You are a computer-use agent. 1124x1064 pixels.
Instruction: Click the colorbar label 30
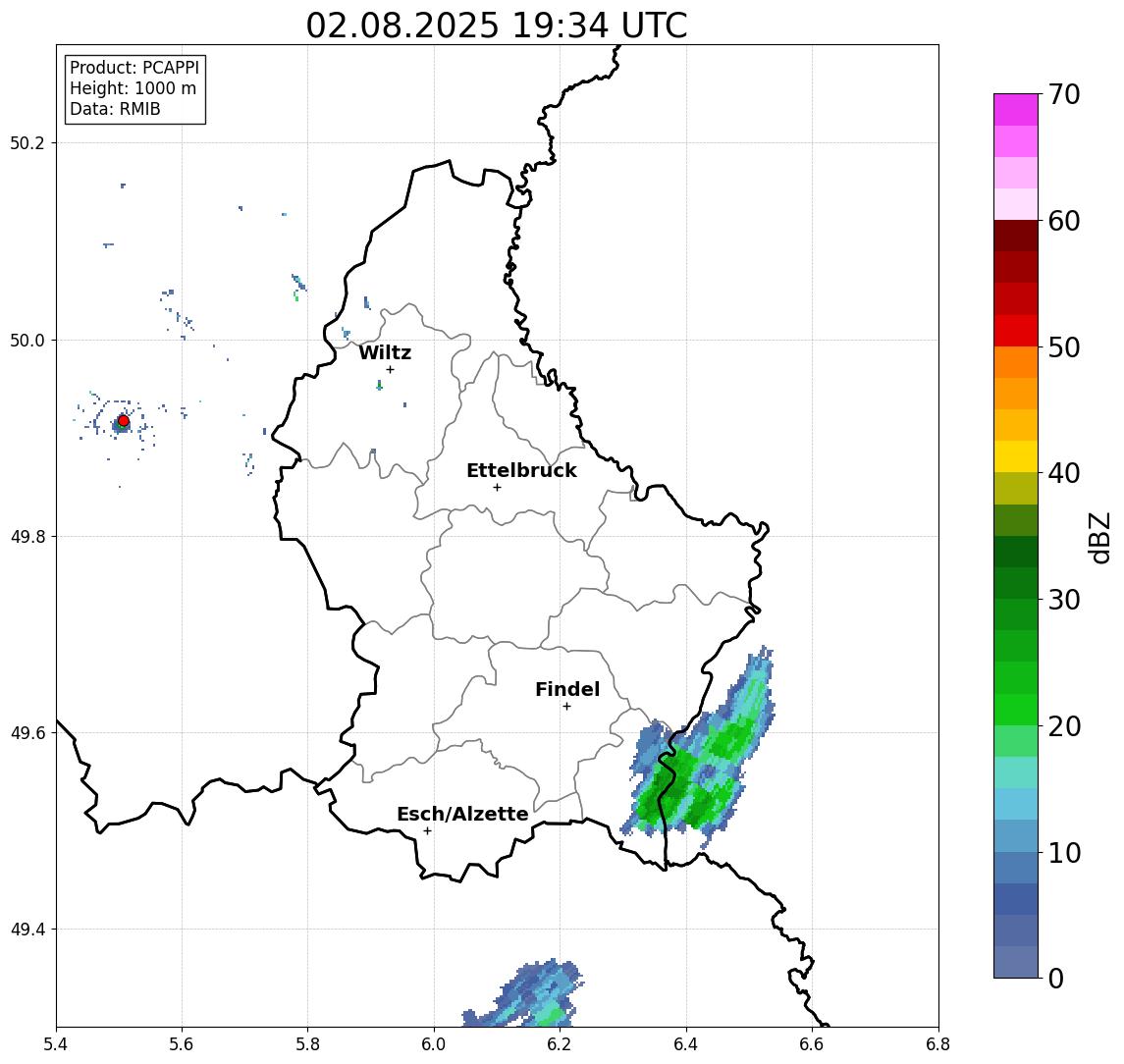pos(1064,600)
